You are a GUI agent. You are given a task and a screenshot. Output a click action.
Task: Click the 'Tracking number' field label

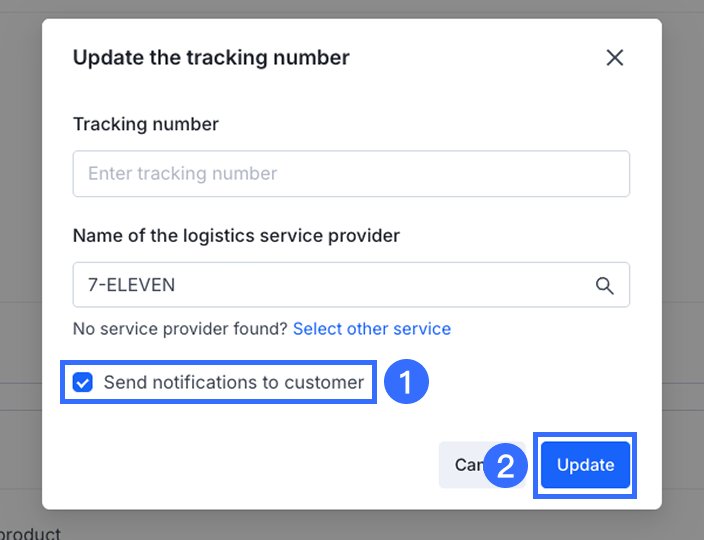[x=146, y=124]
